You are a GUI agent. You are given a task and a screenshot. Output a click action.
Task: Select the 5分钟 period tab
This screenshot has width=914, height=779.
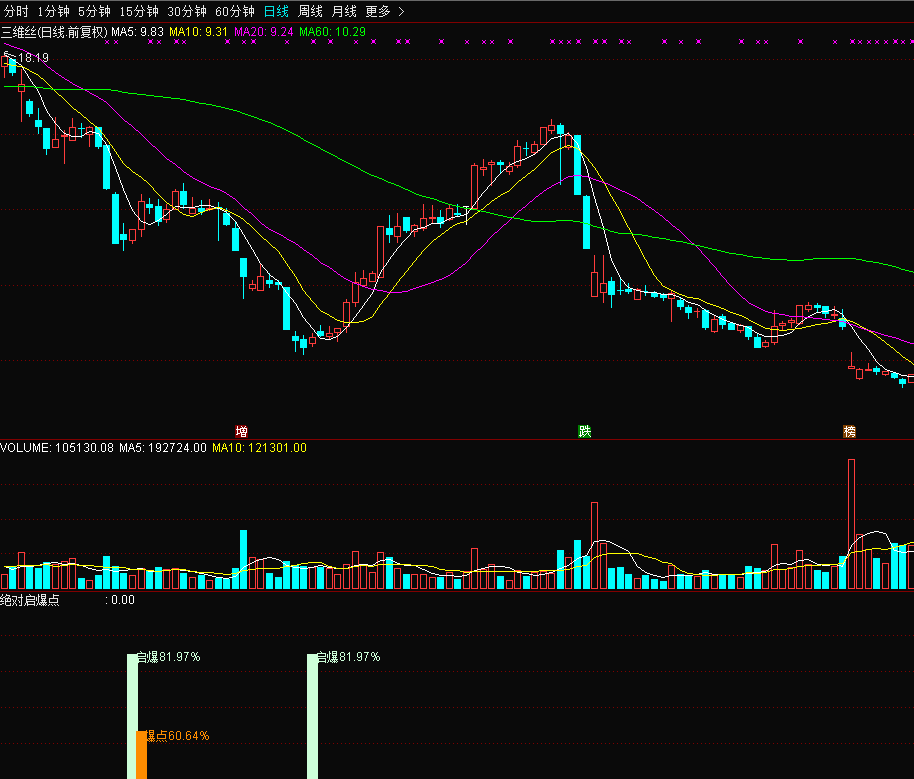[x=94, y=11]
